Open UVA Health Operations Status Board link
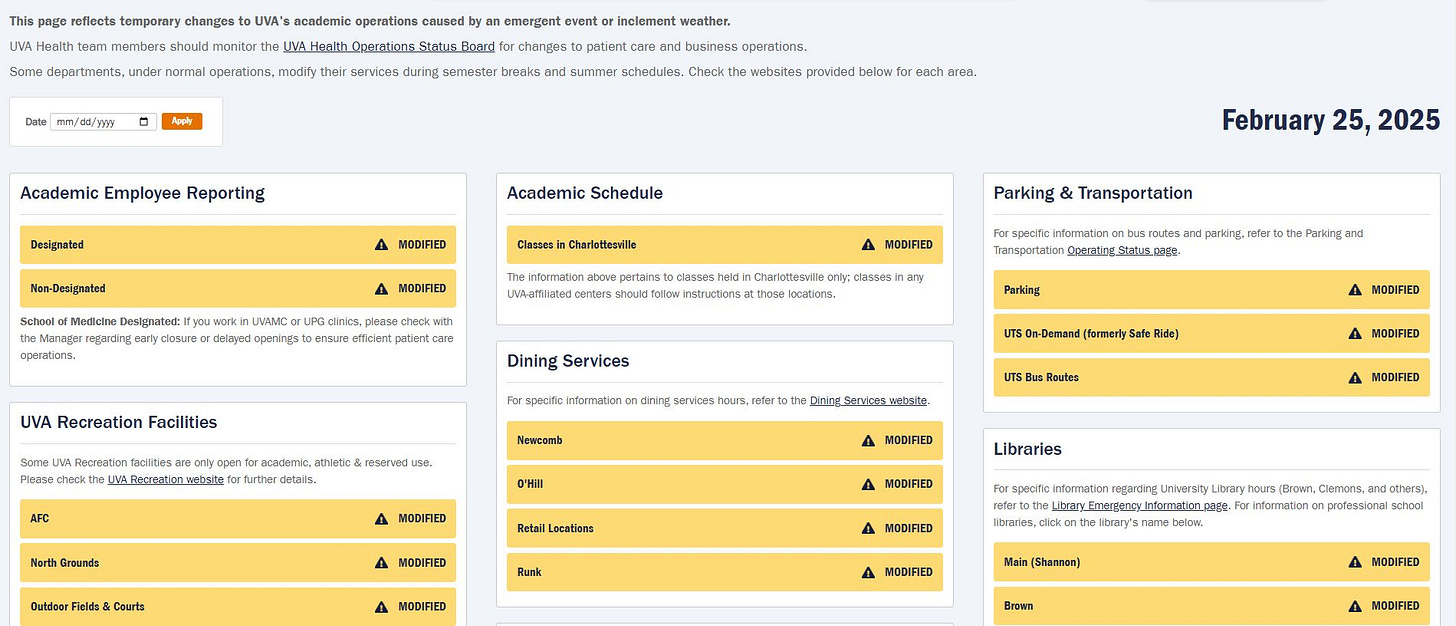Screen dimensions: 1456x626 (389, 46)
